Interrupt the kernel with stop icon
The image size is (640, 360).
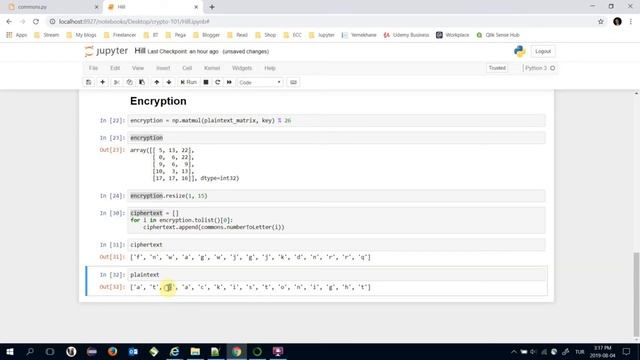coord(206,82)
